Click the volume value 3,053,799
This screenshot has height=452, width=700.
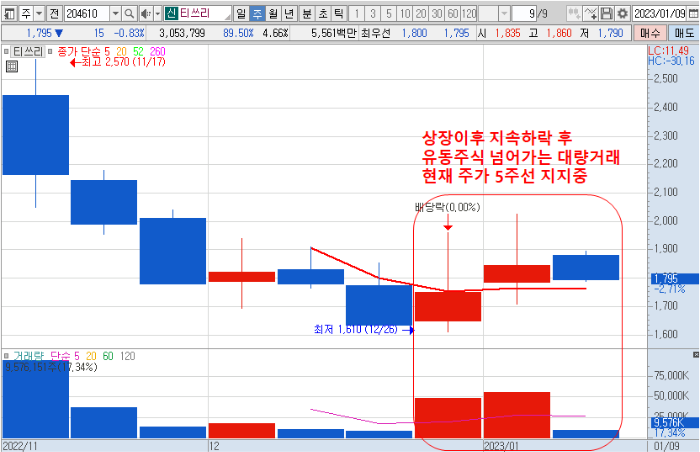[182, 33]
